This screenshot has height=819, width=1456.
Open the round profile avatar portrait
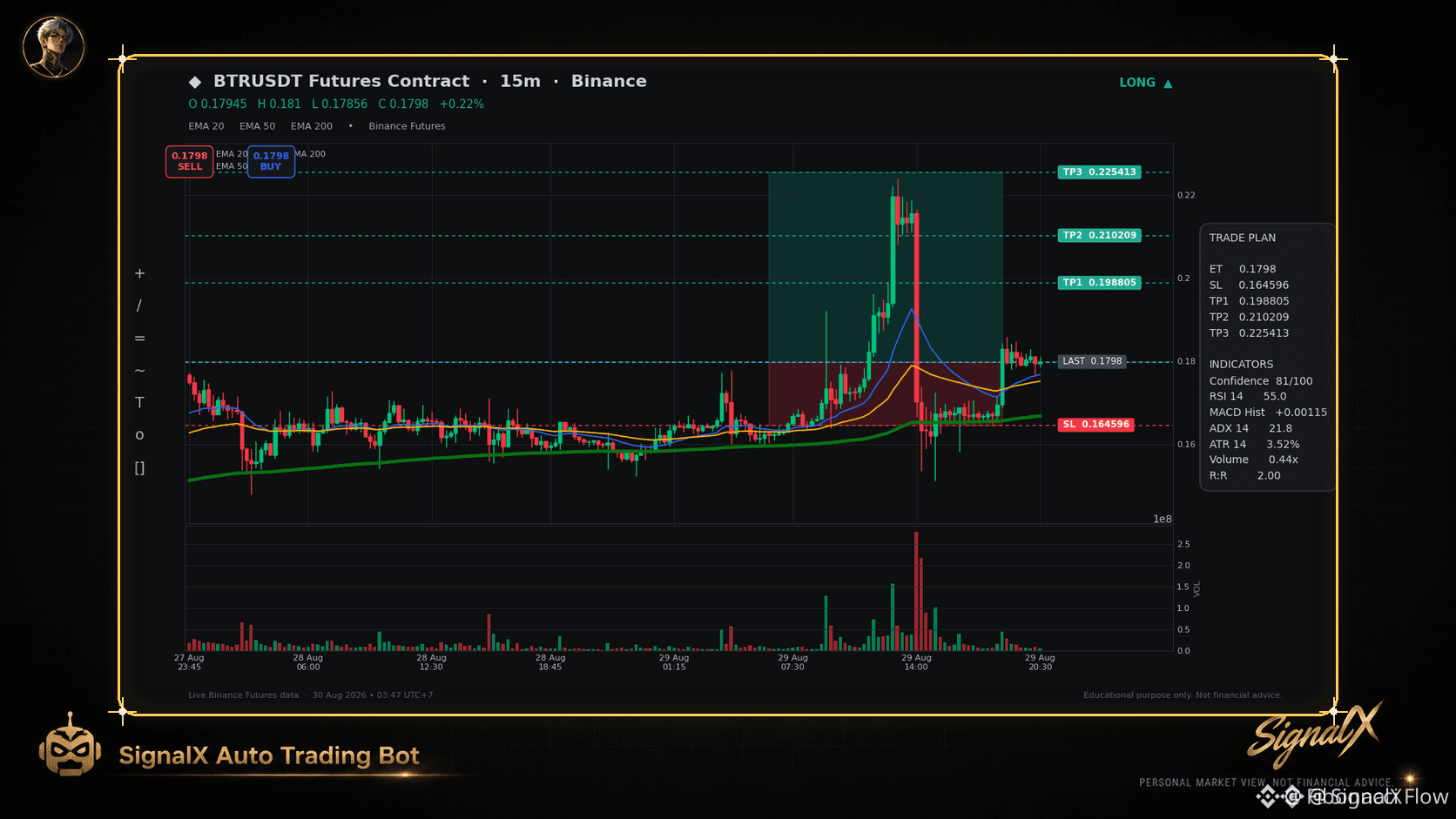(x=53, y=47)
